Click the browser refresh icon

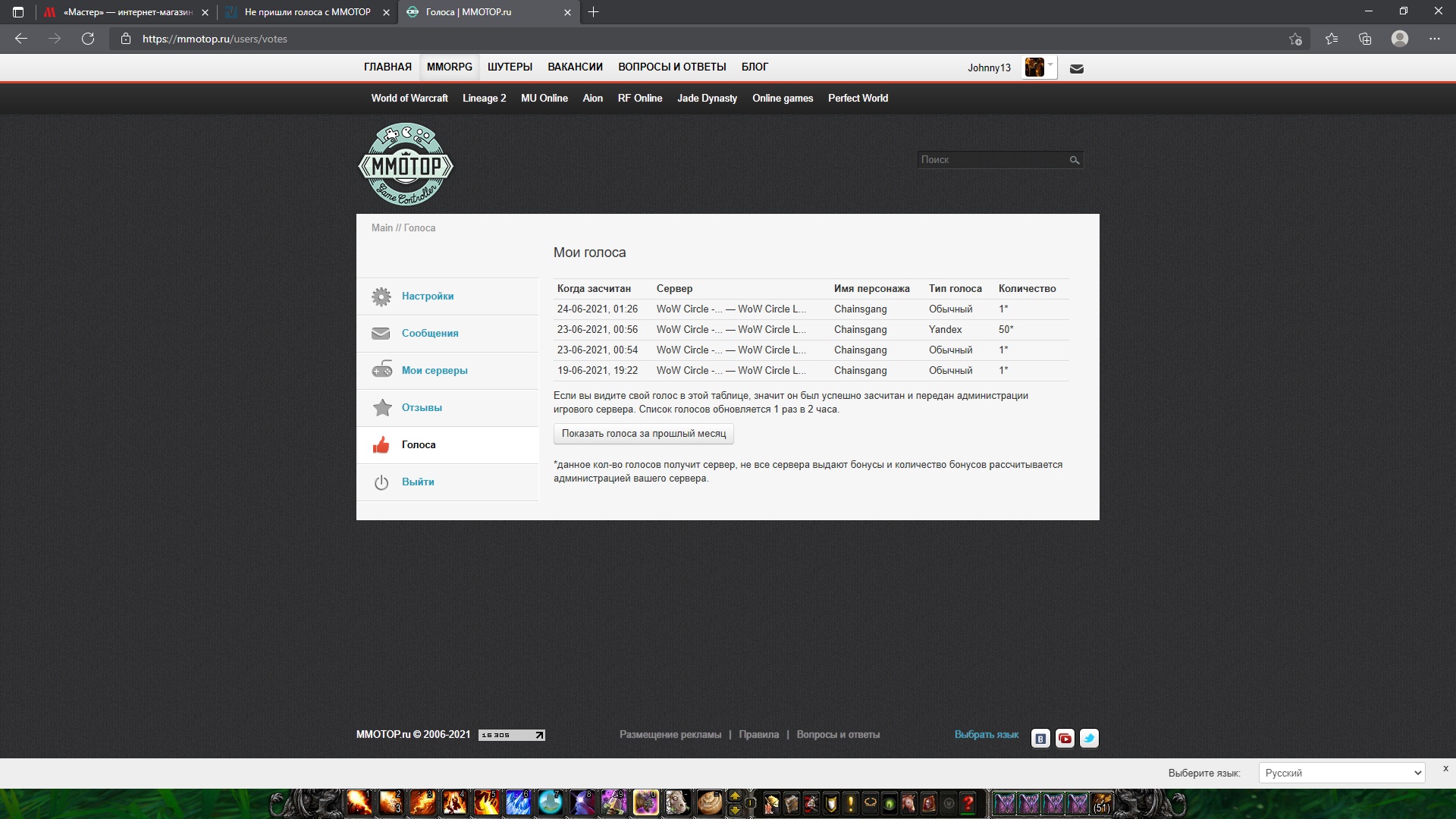(x=88, y=39)
